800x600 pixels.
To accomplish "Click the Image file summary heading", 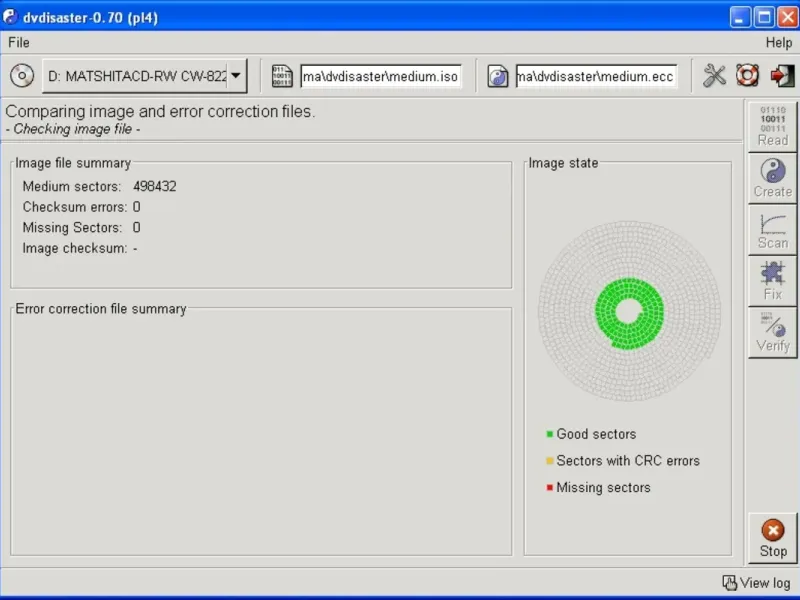I will pos(73,163).
